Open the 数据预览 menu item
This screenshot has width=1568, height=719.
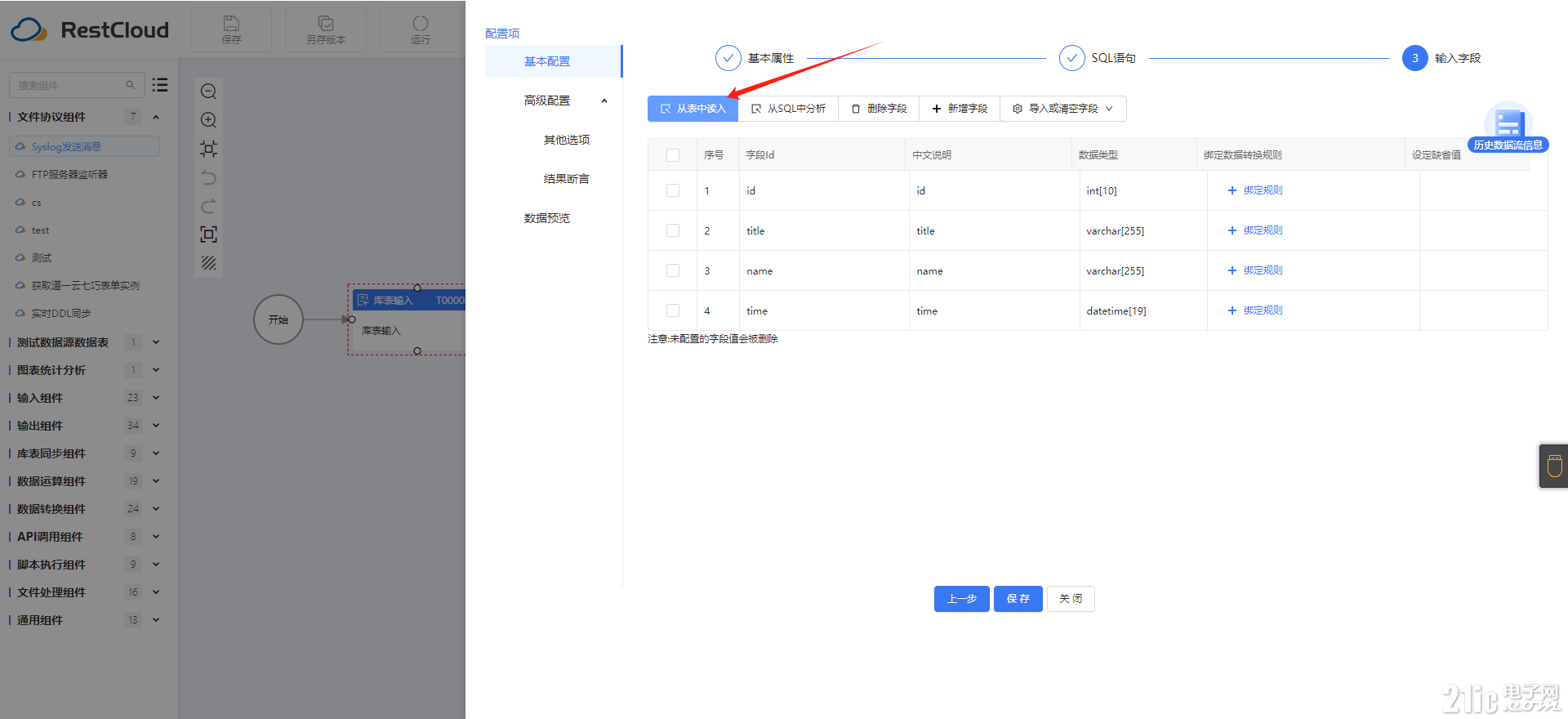point(547,218)
